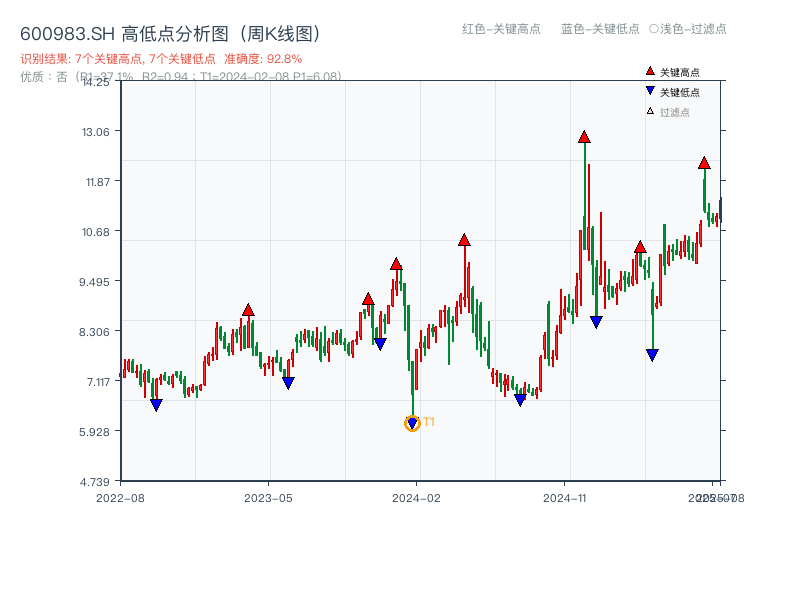Image resolution: width=800 pixels, height=600 pixels.
Task: Click the x-axis label 2022-08
Action: coord(120,498)
